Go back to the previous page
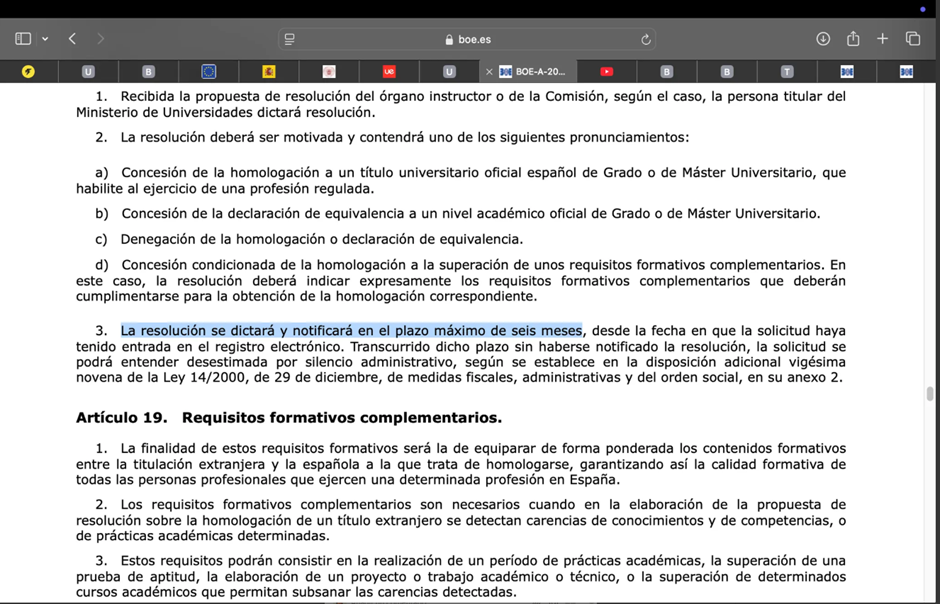 tap(73, 39)
